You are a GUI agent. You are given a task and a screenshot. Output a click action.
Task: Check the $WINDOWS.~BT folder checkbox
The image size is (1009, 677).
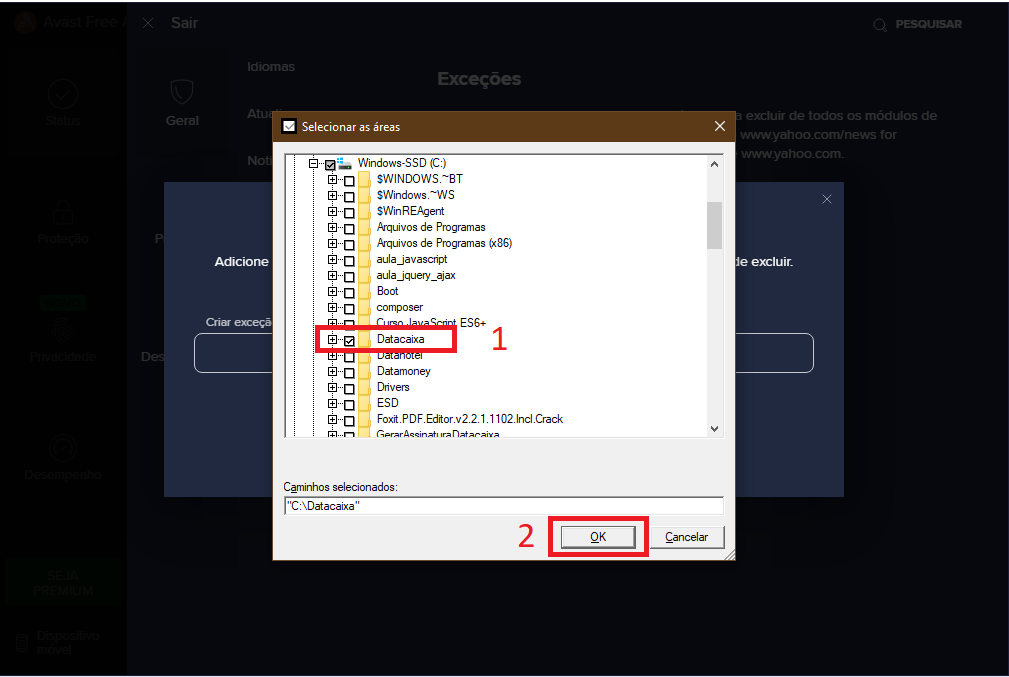tap(349, 181)
